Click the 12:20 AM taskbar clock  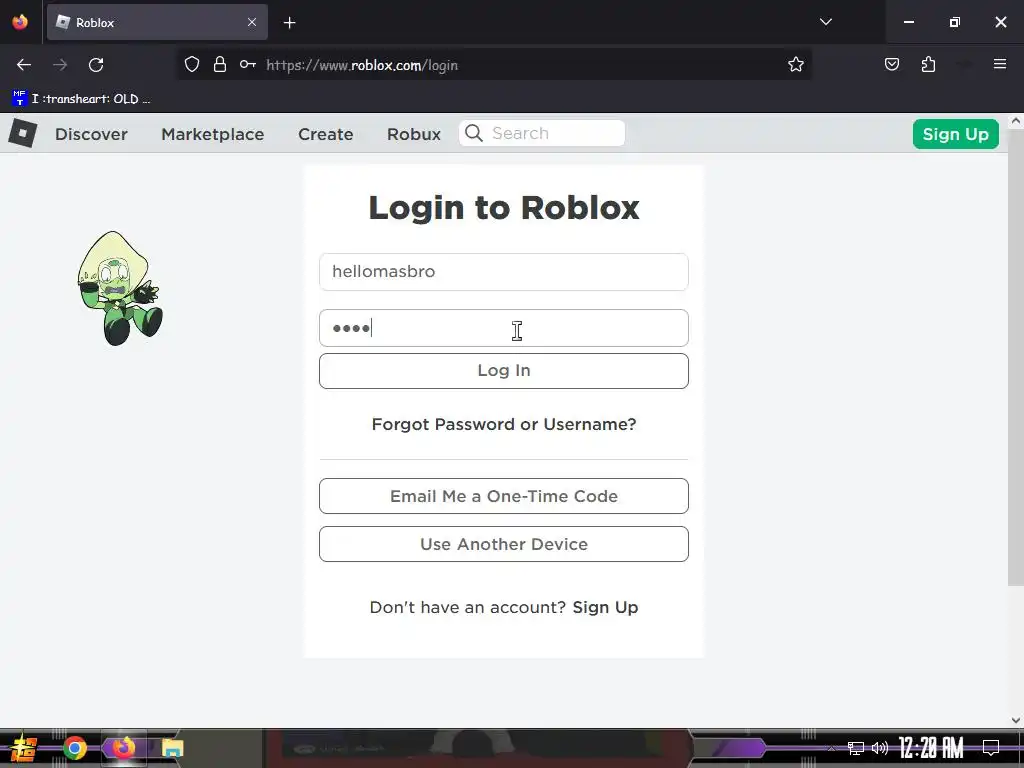coord(931,748)
